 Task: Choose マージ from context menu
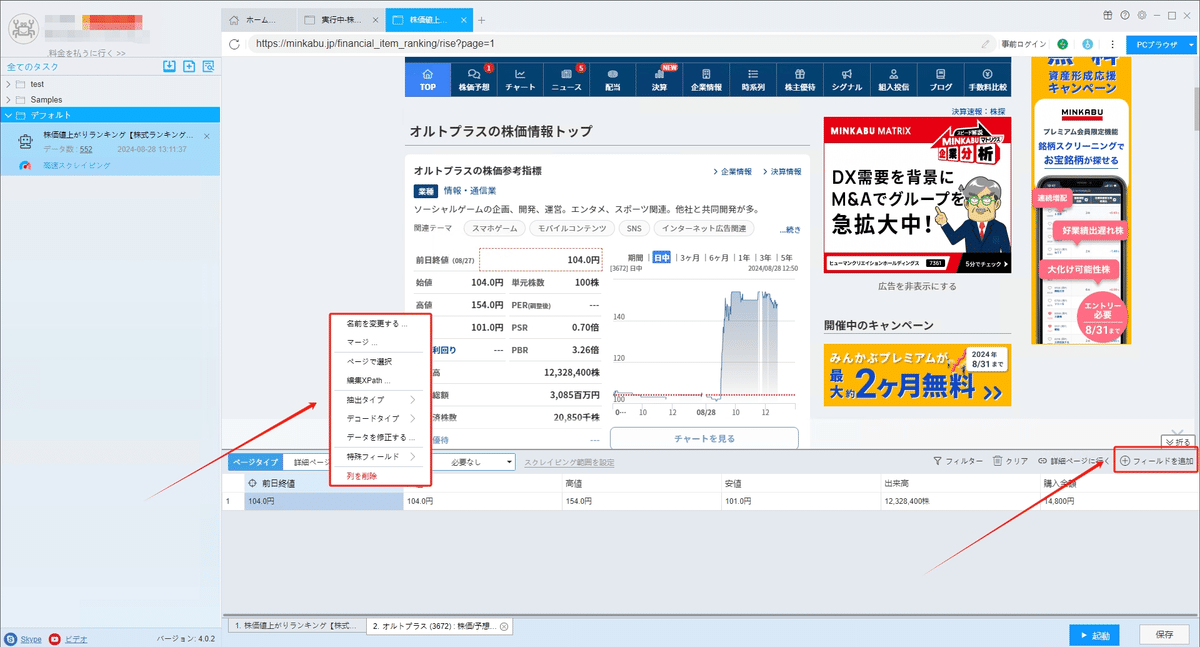click(x=361, y=342)
